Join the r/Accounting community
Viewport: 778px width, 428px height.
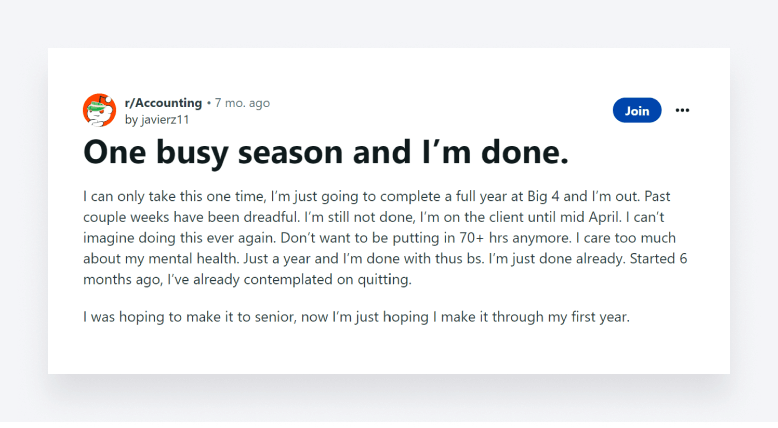click(637, 110)
